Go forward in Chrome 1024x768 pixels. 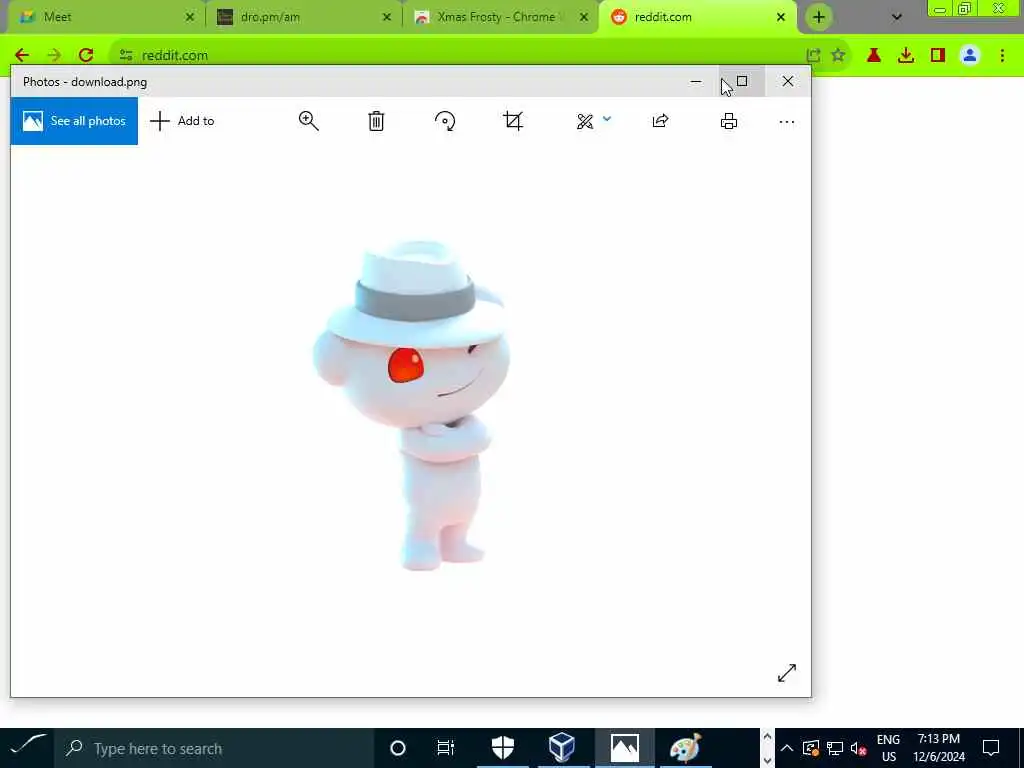(54, 55)
